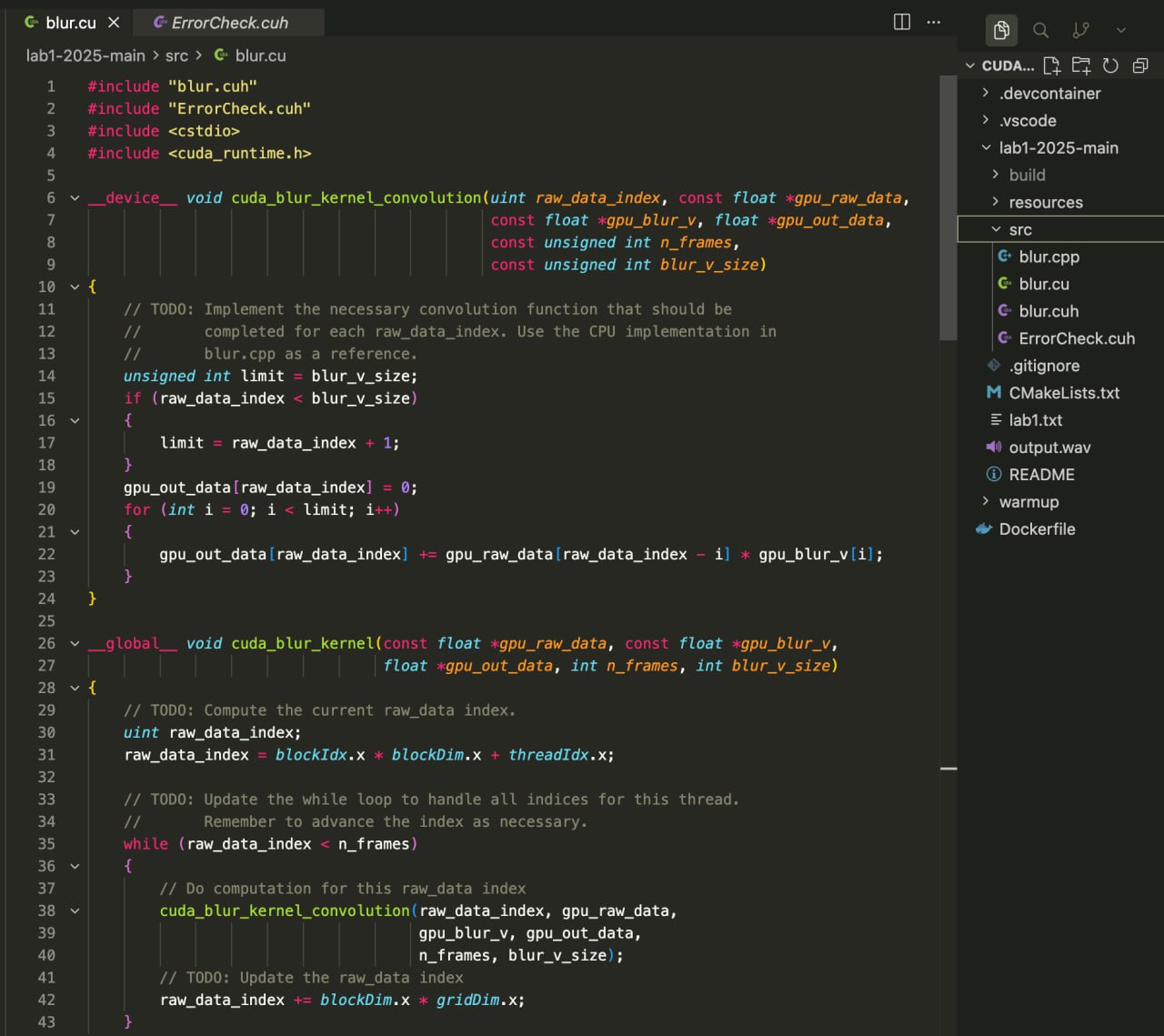Open lab1.txt in the file tree
Screen dimensions: 1164x1036
tap(1036, 420)
